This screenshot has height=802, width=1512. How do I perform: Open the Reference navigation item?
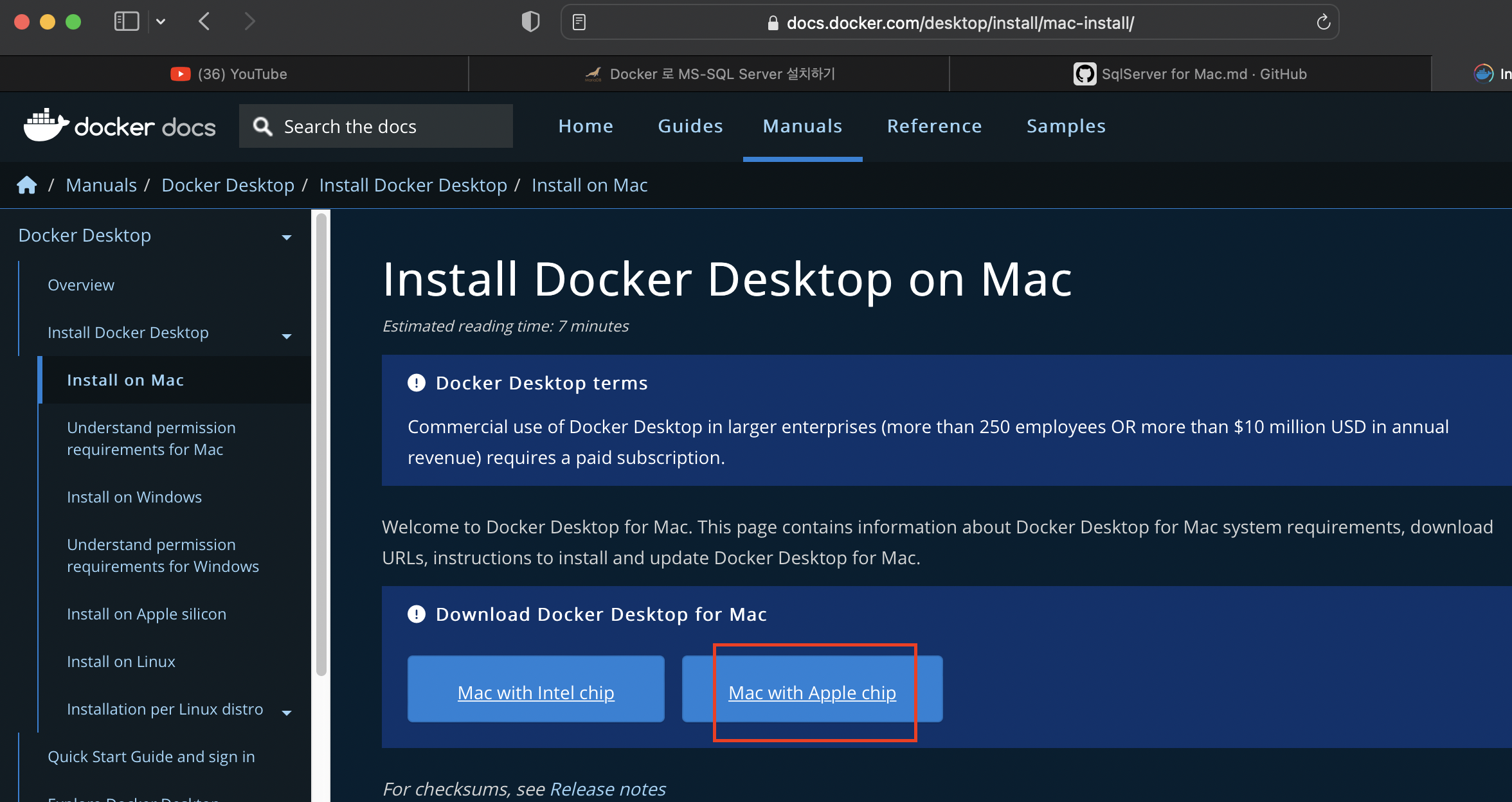(934, 126)
